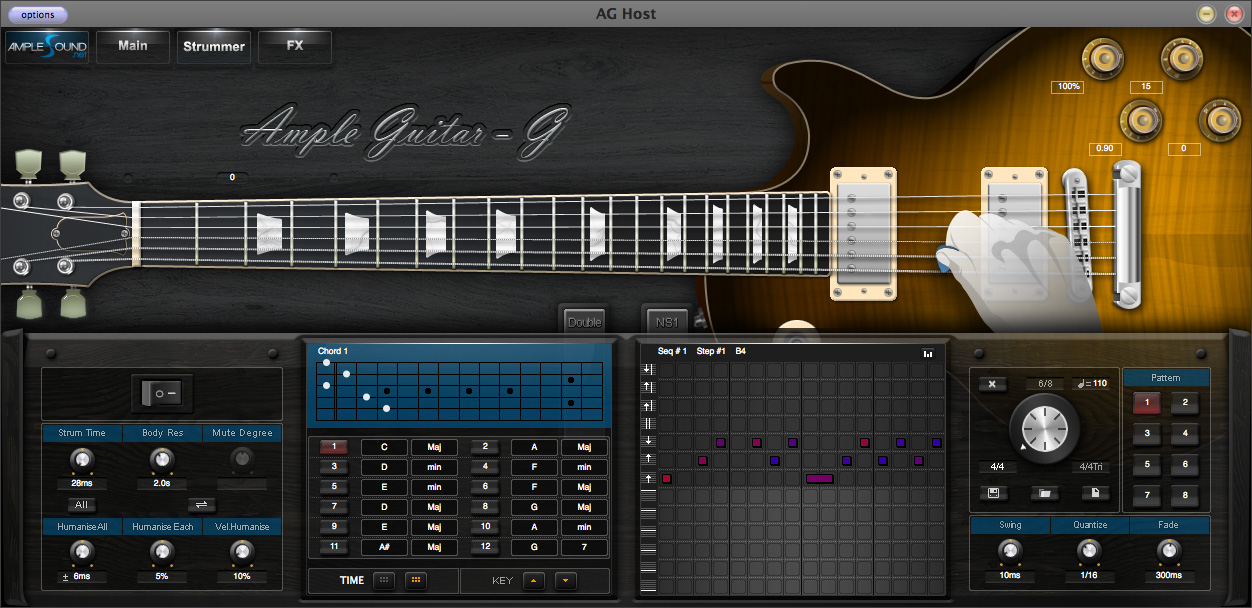Click the double-bar mute row icon in sequencer
This screenshot has width=1252, height=608.
[x=648, y=423]
